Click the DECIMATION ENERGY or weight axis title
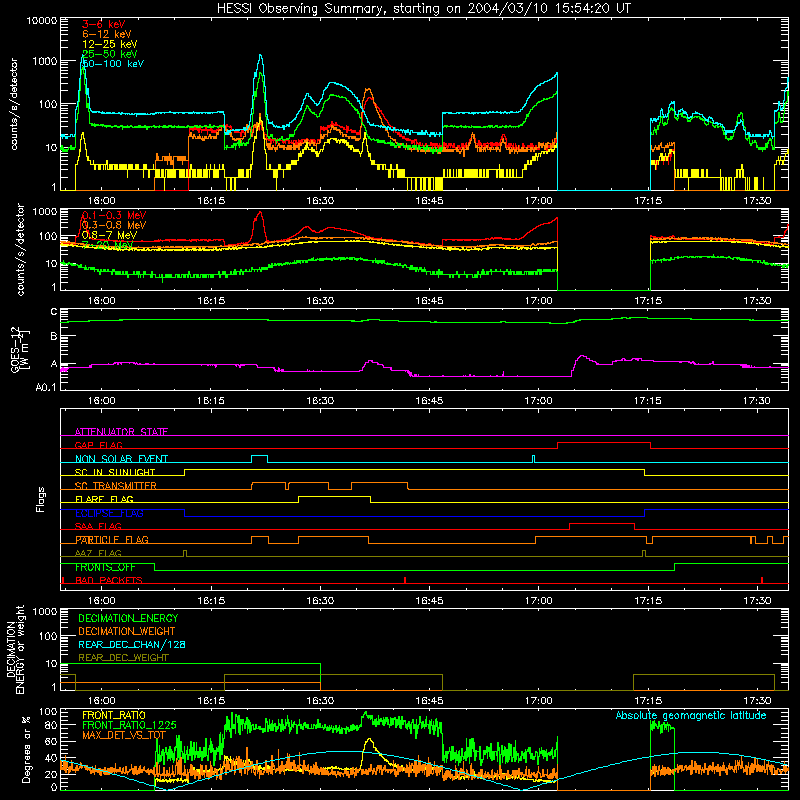The height and width of the screenshot is (800, 800). 15,649
